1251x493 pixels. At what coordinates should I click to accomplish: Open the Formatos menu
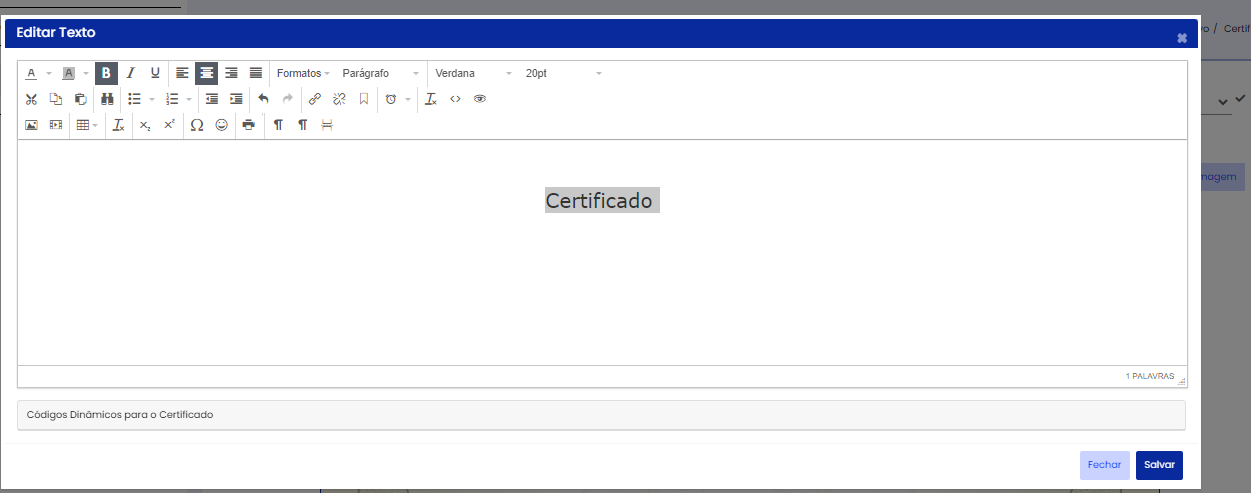click(x=303, y=73)
